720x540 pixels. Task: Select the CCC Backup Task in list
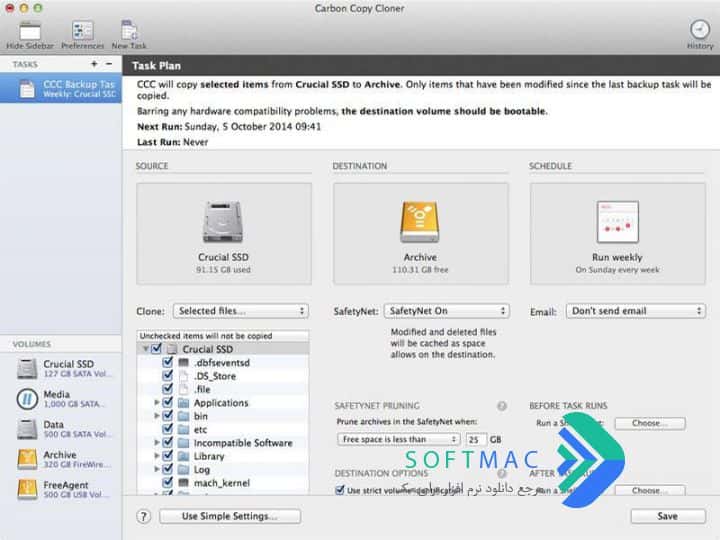(x=61, y=89)
